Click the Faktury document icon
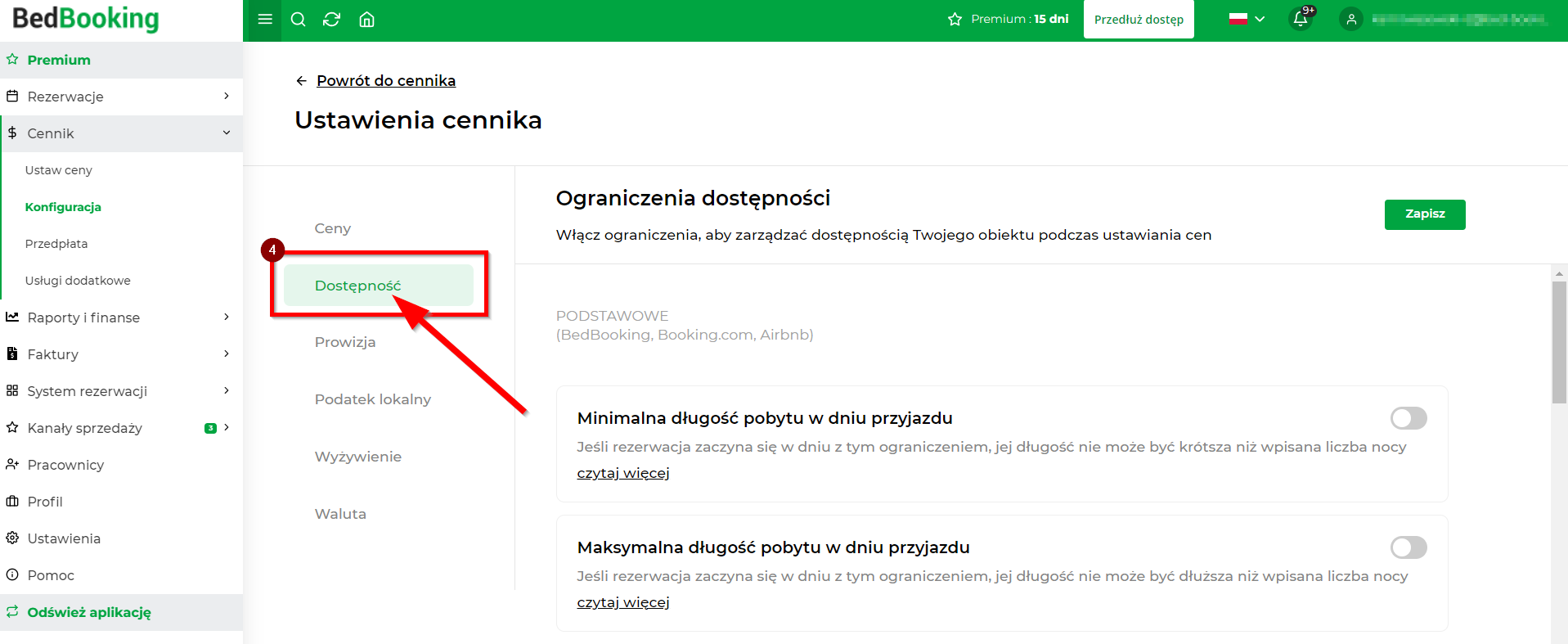This screenshot has width=1568, height=644. pos(12,354)
